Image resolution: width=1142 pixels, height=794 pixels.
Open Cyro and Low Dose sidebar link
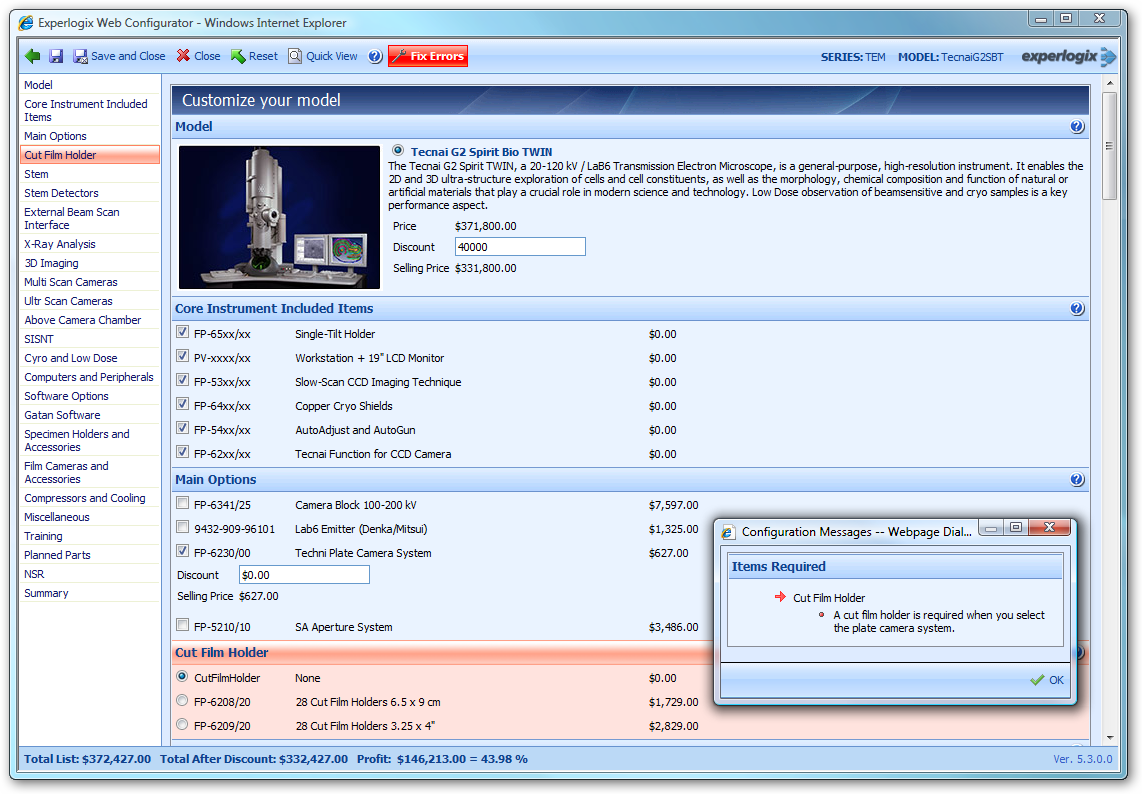pyautogui.click(x=71, y=358)
